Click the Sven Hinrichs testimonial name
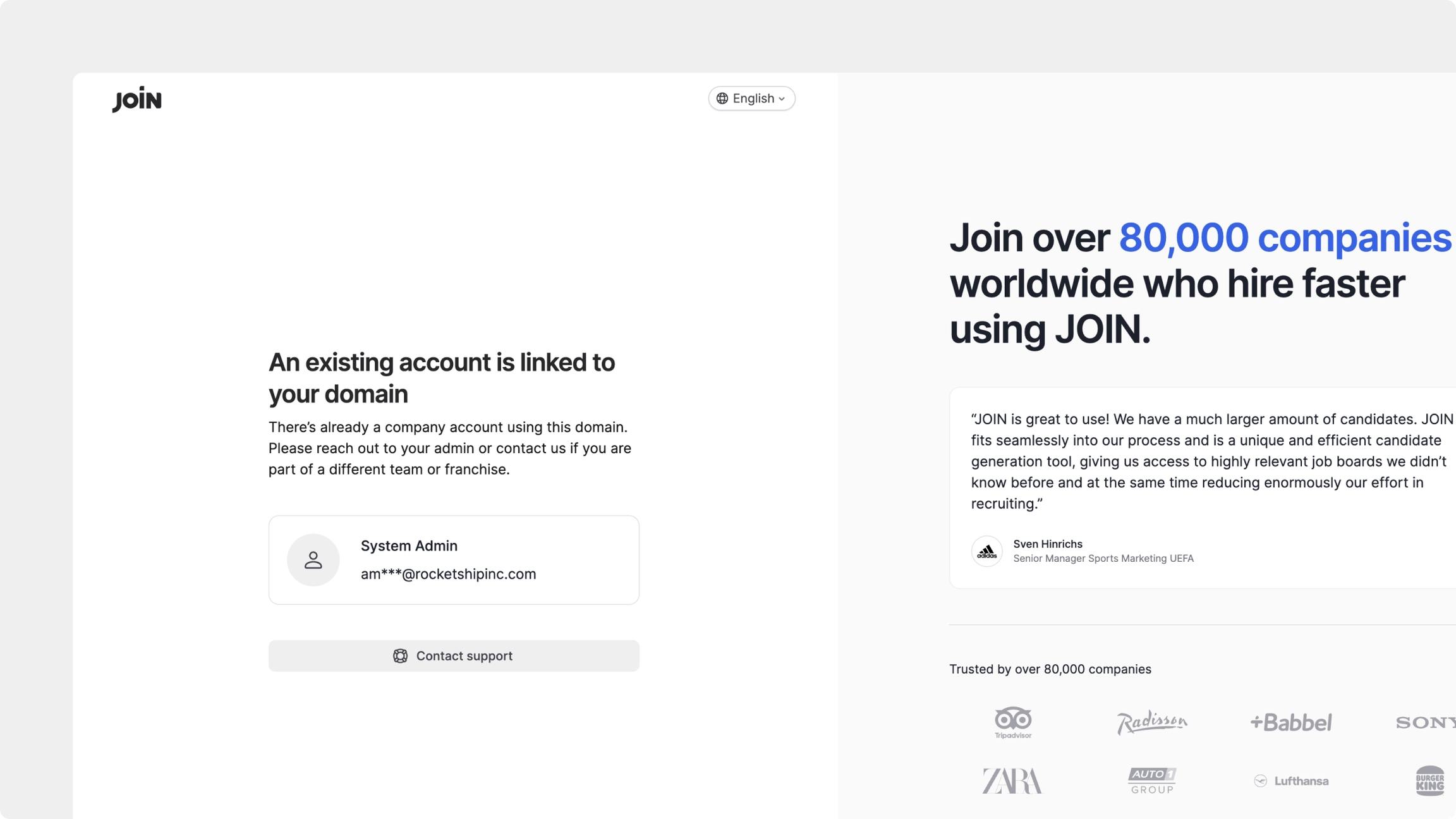This screenshot has height=819, width=1456. (1048, 544)
